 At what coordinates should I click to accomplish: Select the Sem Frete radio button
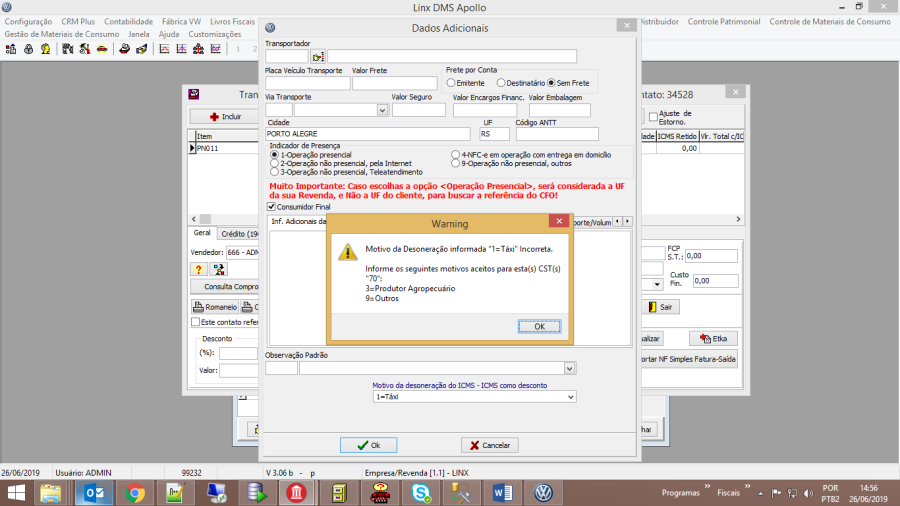(x=552, y=83)
